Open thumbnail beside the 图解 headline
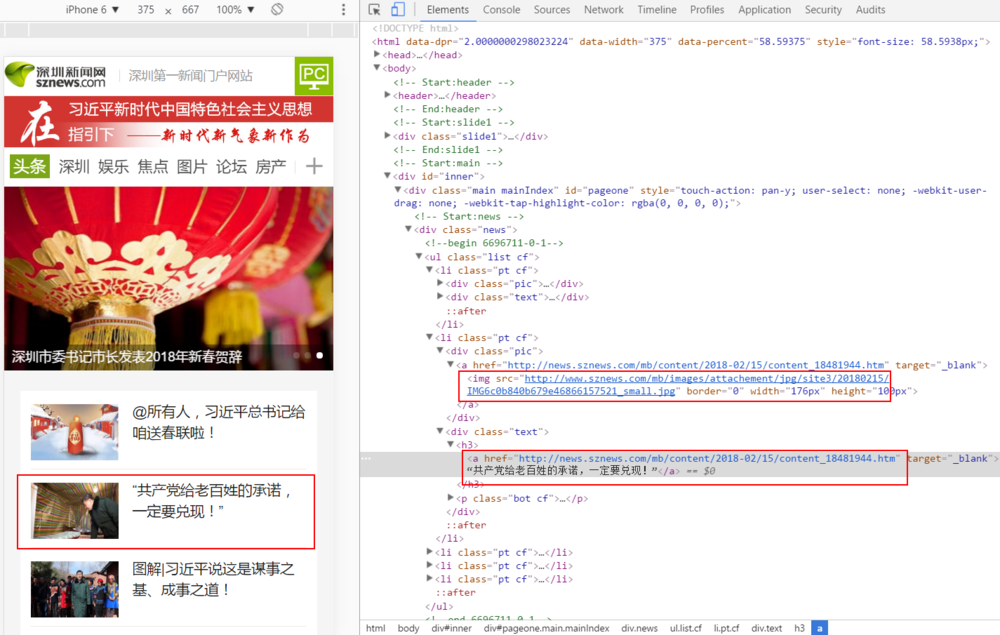 pyautogui.click(x=75, y=589)
